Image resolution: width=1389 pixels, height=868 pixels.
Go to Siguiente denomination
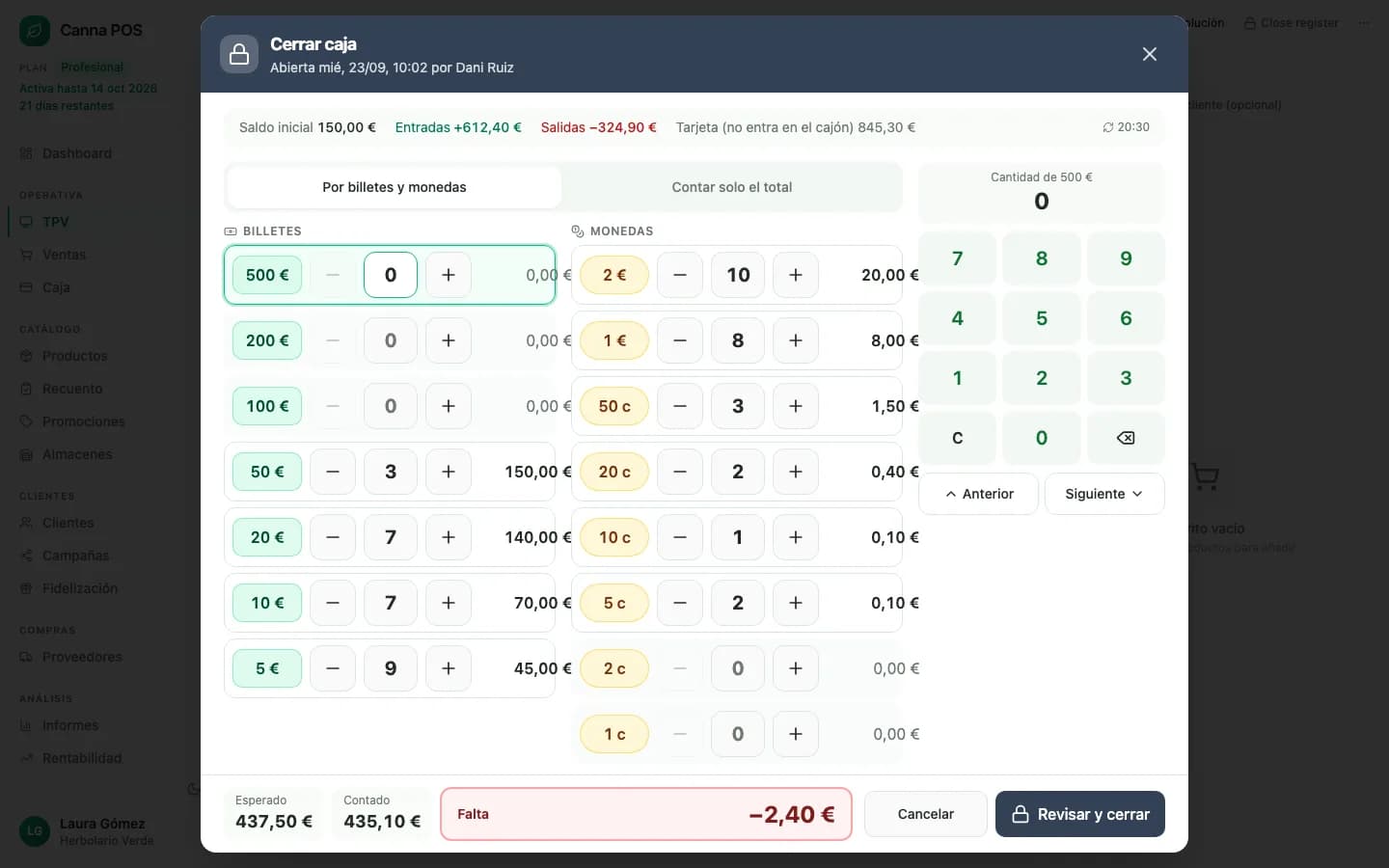pyautogui.click(x=1104, y=494)
